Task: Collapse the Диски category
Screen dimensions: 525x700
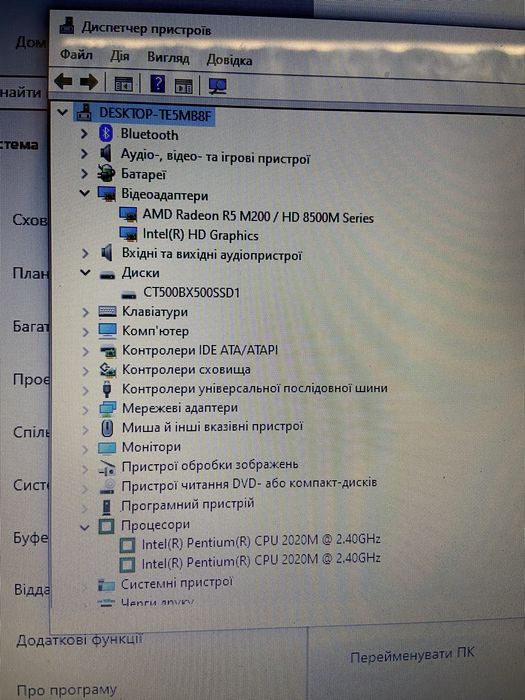Action: [85, 272]
